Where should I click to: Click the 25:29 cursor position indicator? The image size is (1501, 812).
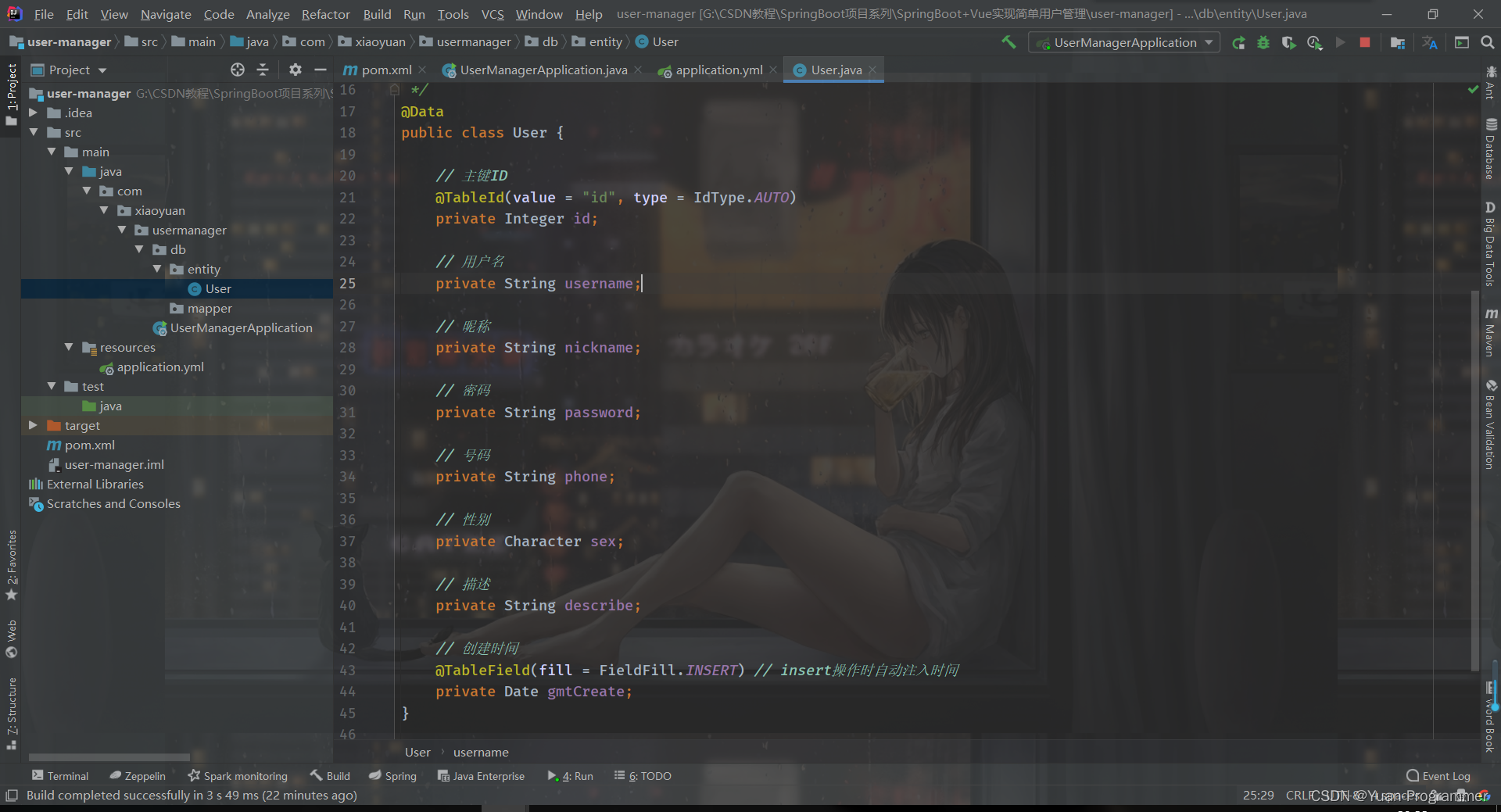click(x=1258, y=795)
